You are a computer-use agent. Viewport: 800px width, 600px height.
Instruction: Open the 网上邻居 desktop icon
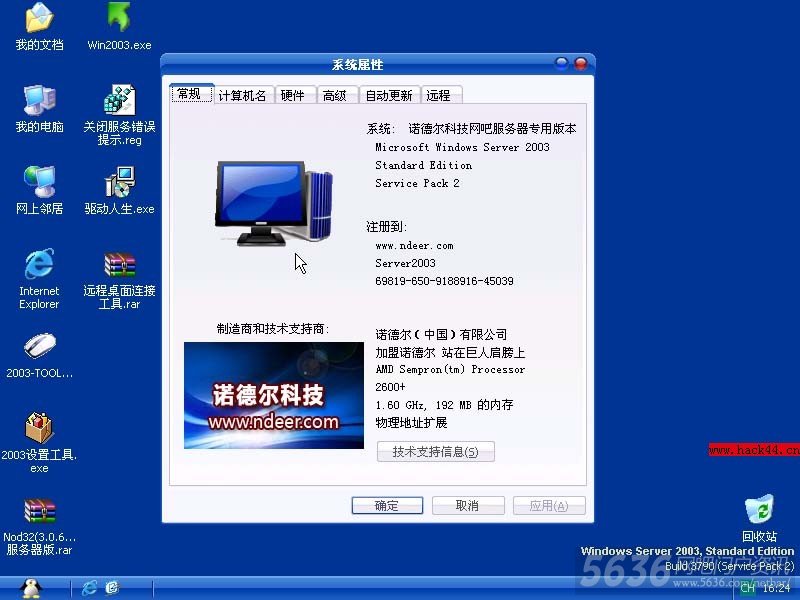[39, 190]
